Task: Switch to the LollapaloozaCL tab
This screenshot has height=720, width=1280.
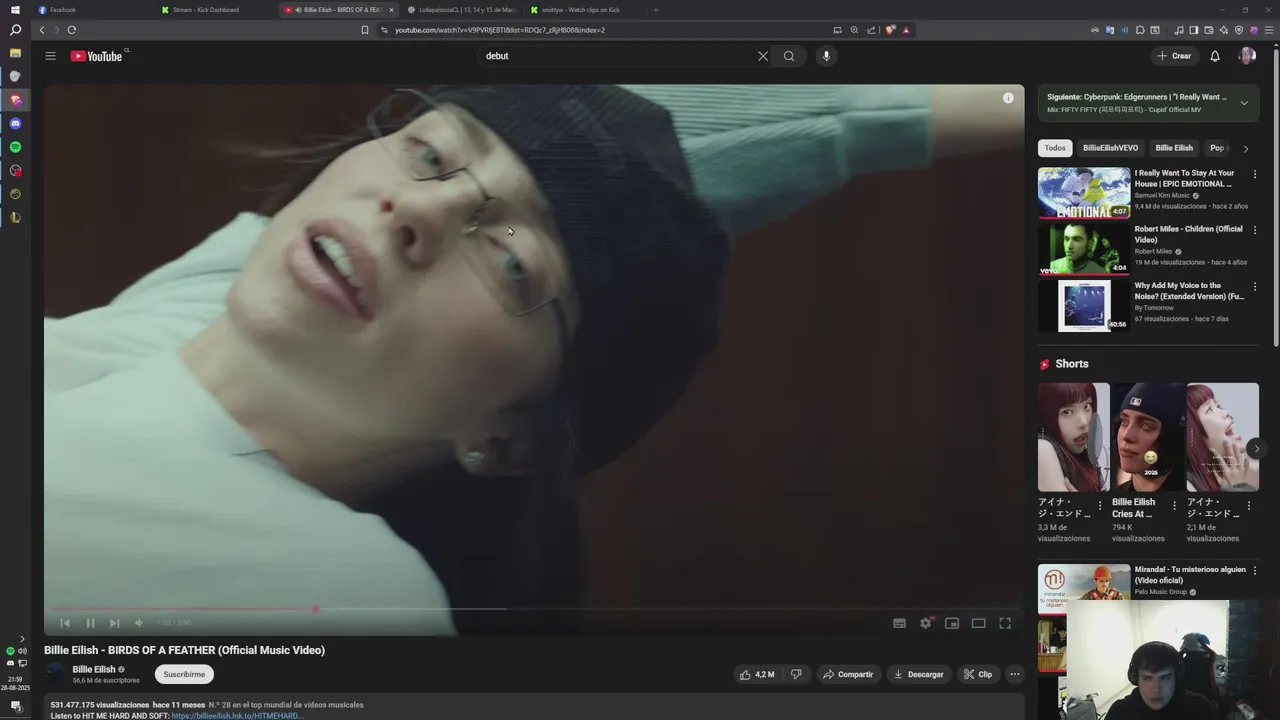Action: pos(460,10)
